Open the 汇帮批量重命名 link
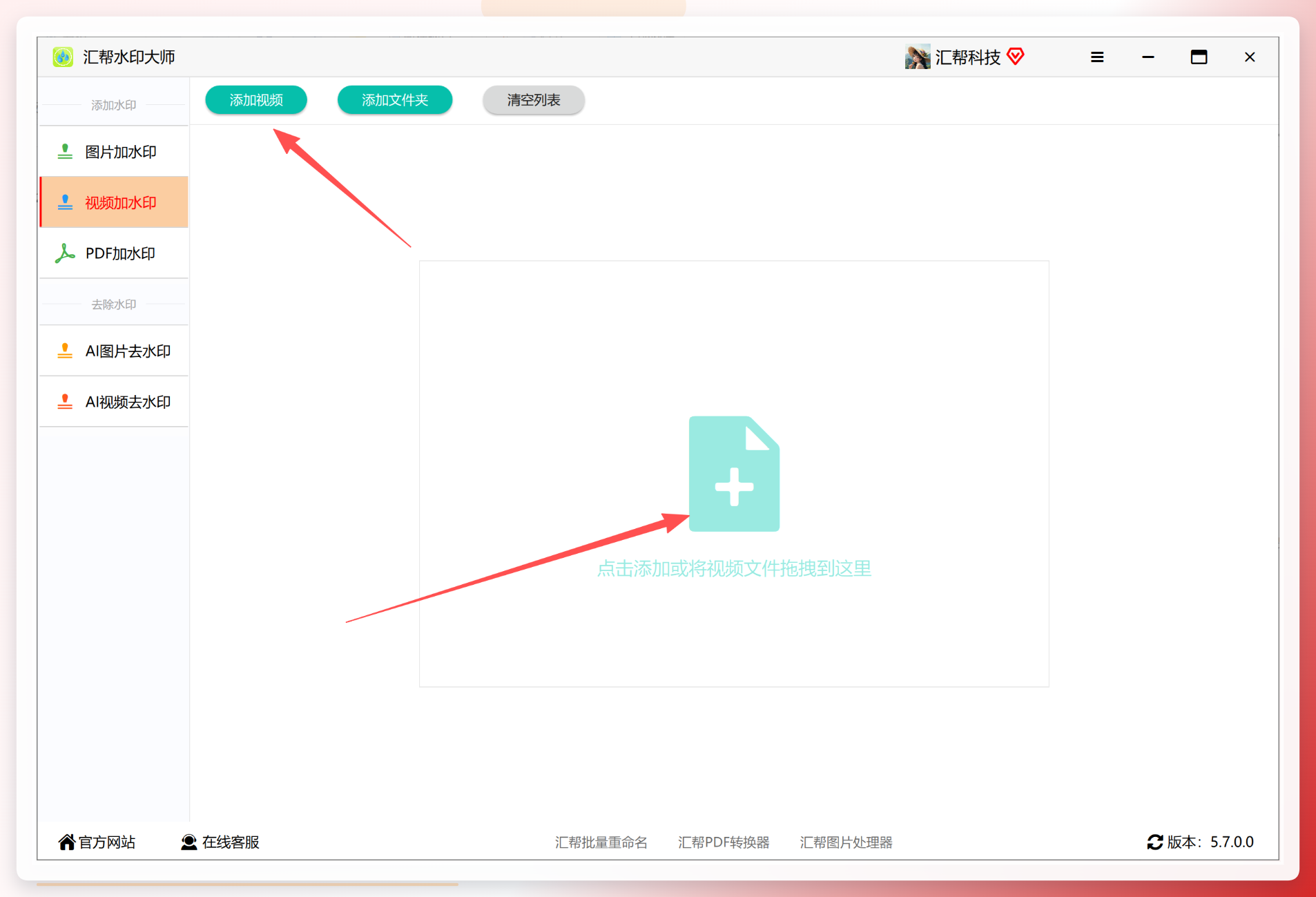 pos(601,842)
